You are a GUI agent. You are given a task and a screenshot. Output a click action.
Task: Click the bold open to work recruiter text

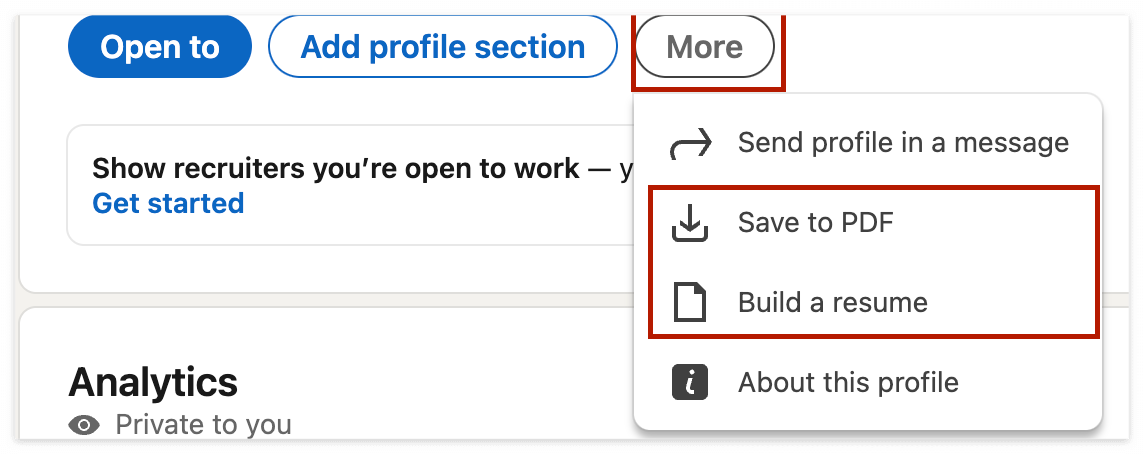click(335, 167)
